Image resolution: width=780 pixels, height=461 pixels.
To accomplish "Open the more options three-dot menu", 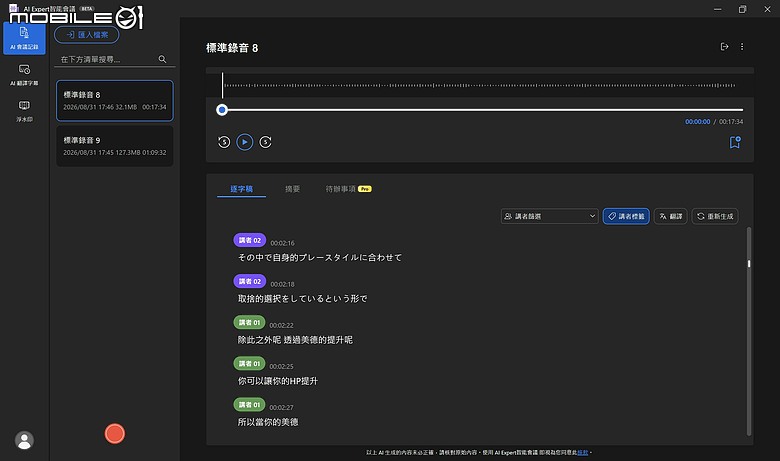I will click(x=742, y=47).
